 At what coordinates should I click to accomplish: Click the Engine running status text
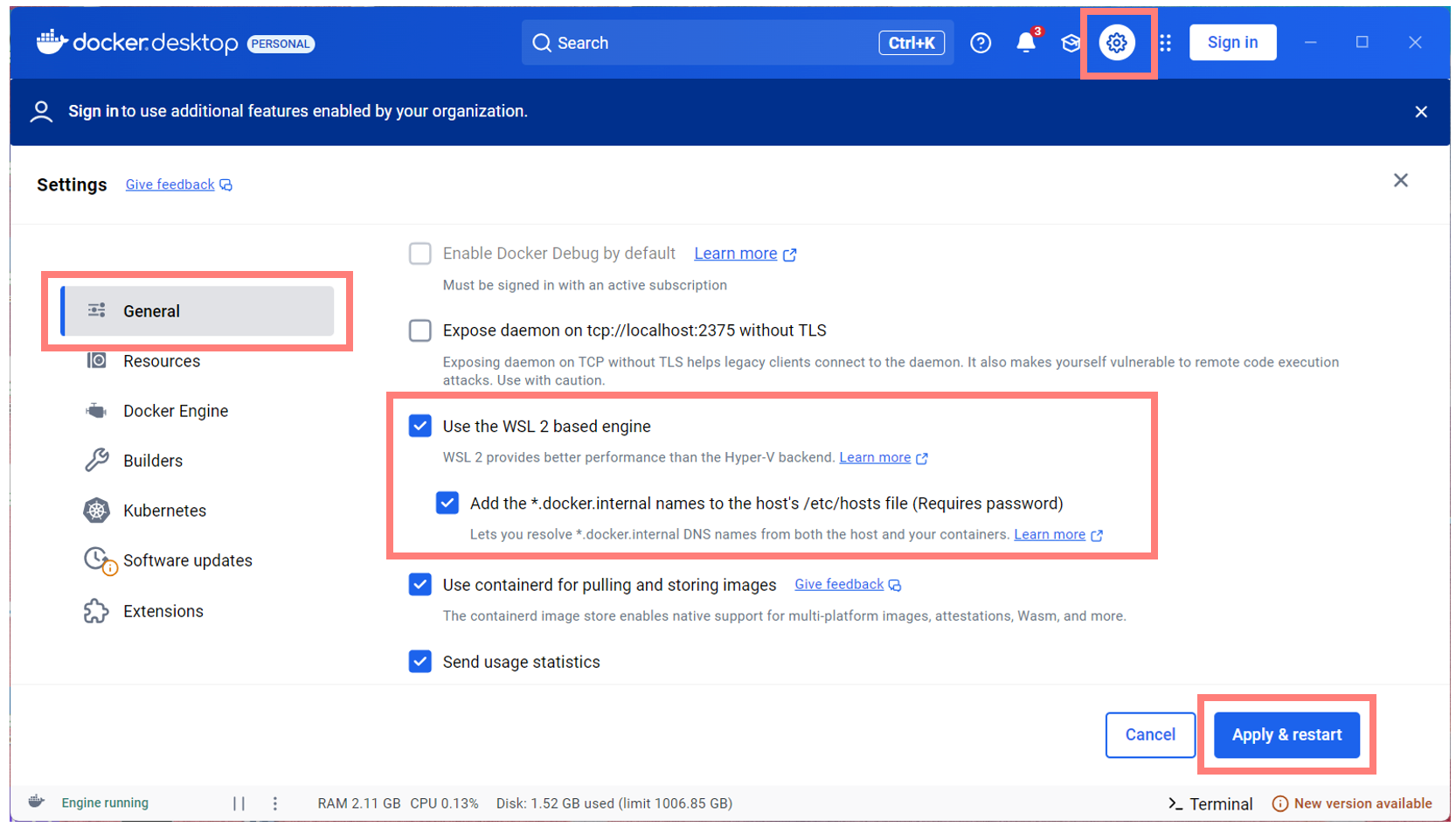[105, 803]
